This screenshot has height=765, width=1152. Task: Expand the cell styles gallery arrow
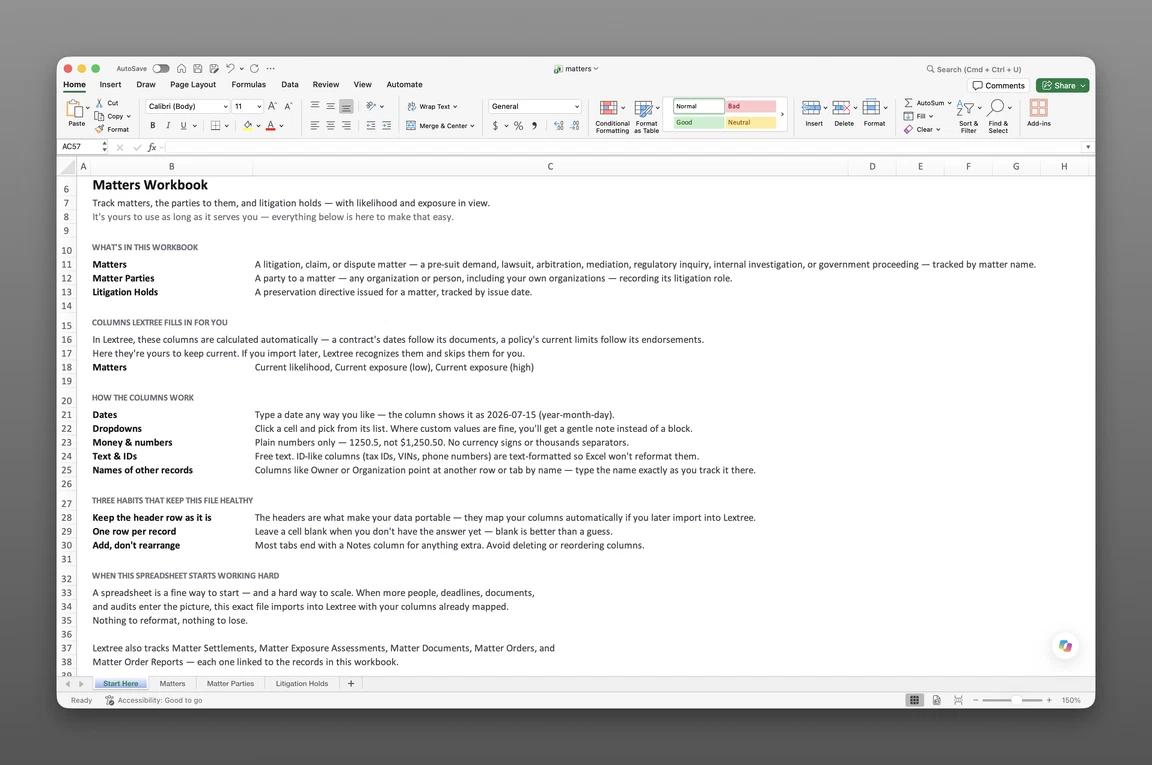pyautogui.click(x=782, y=114)
